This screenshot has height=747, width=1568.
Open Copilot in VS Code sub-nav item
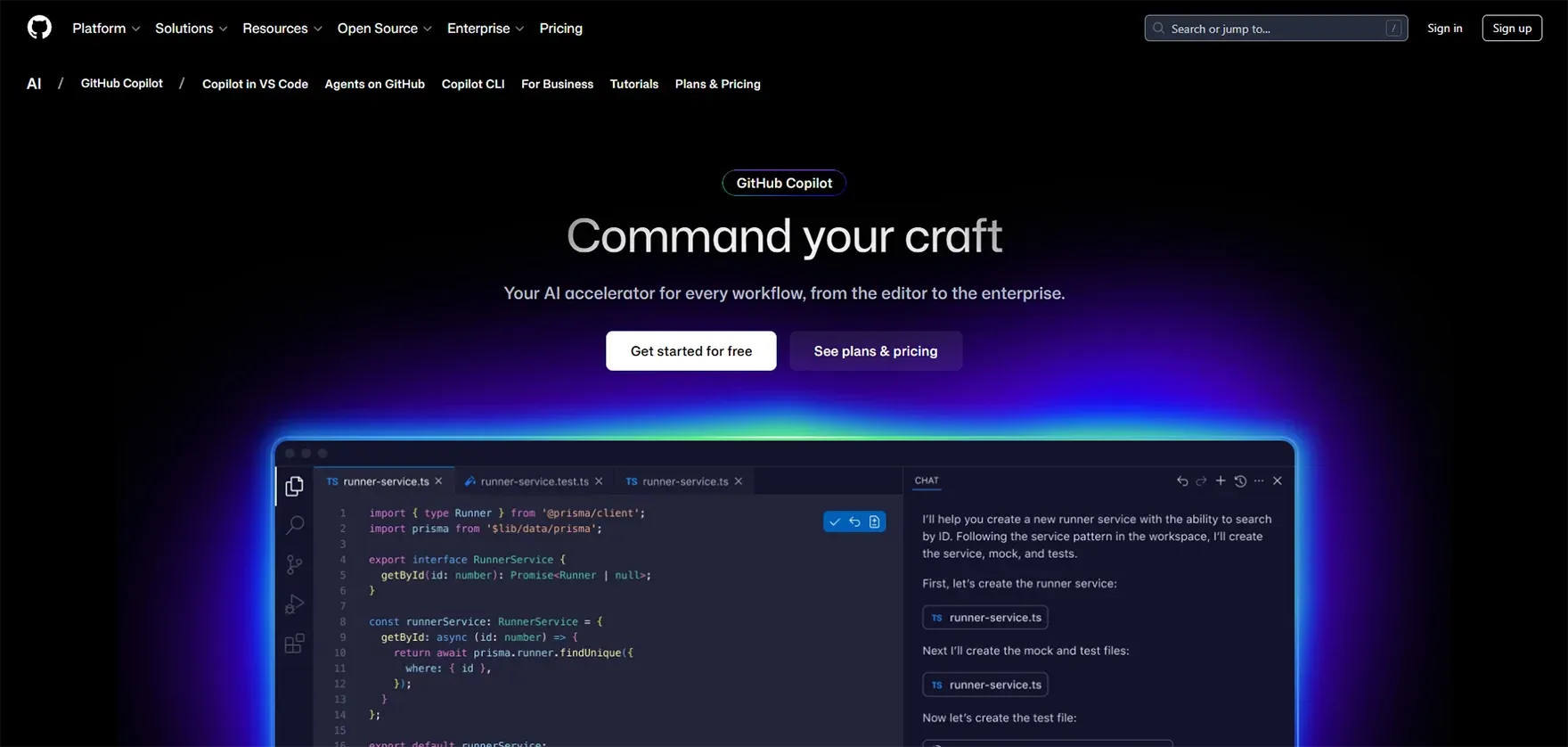click(x=255, y=84)
